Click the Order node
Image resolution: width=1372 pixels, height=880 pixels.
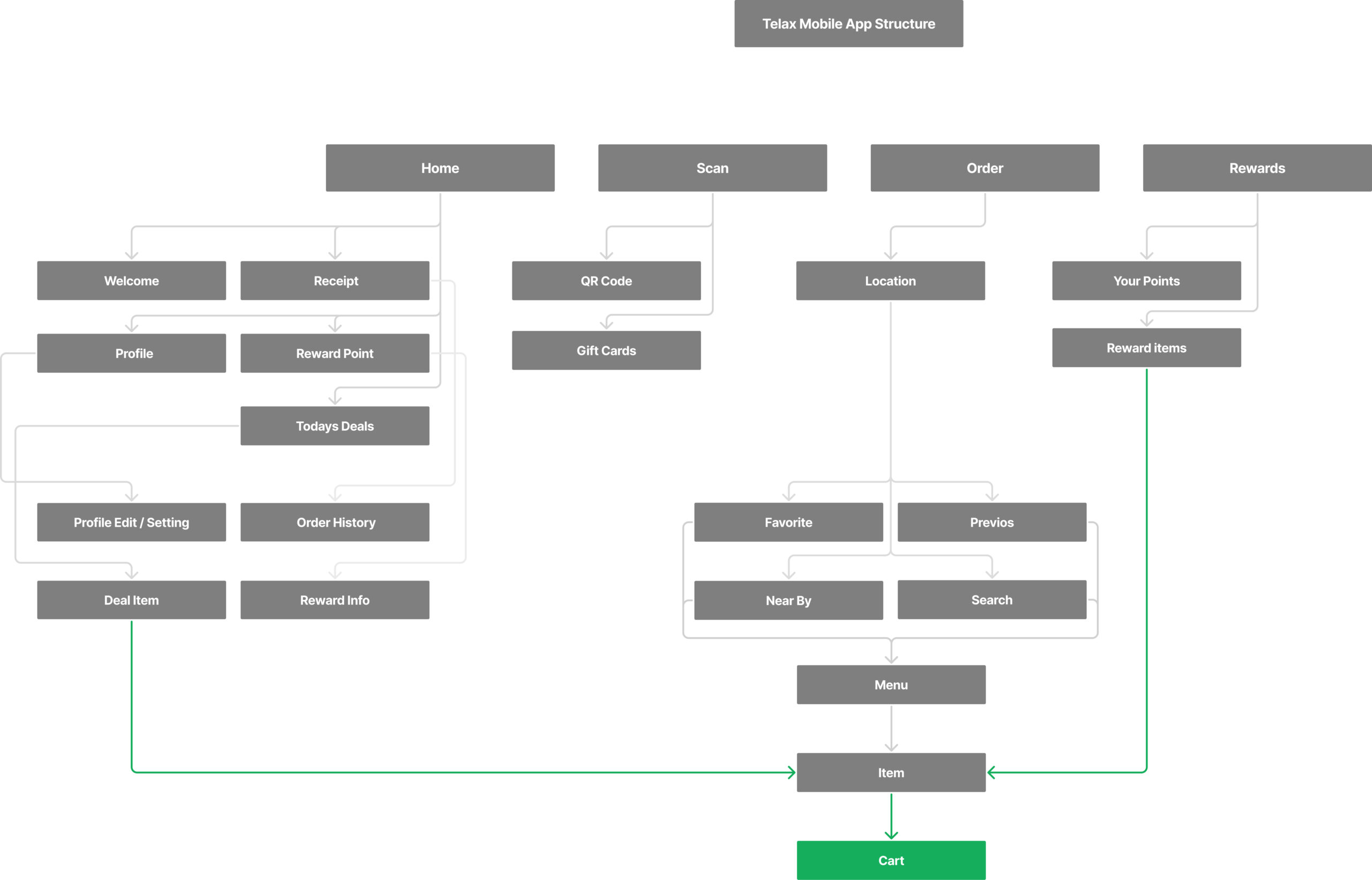point(985,168)
